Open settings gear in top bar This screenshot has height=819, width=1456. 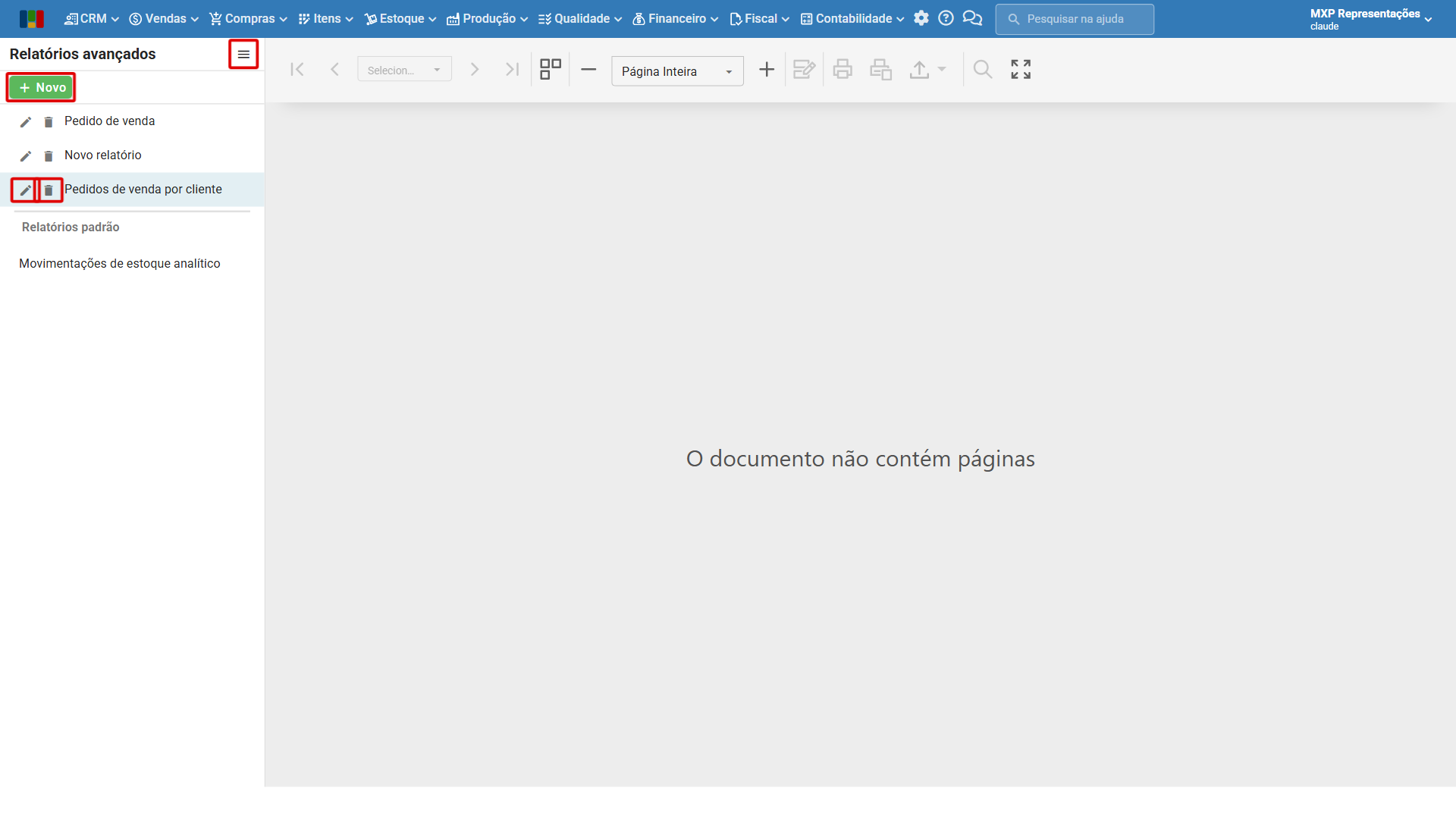tap(921, 18)
